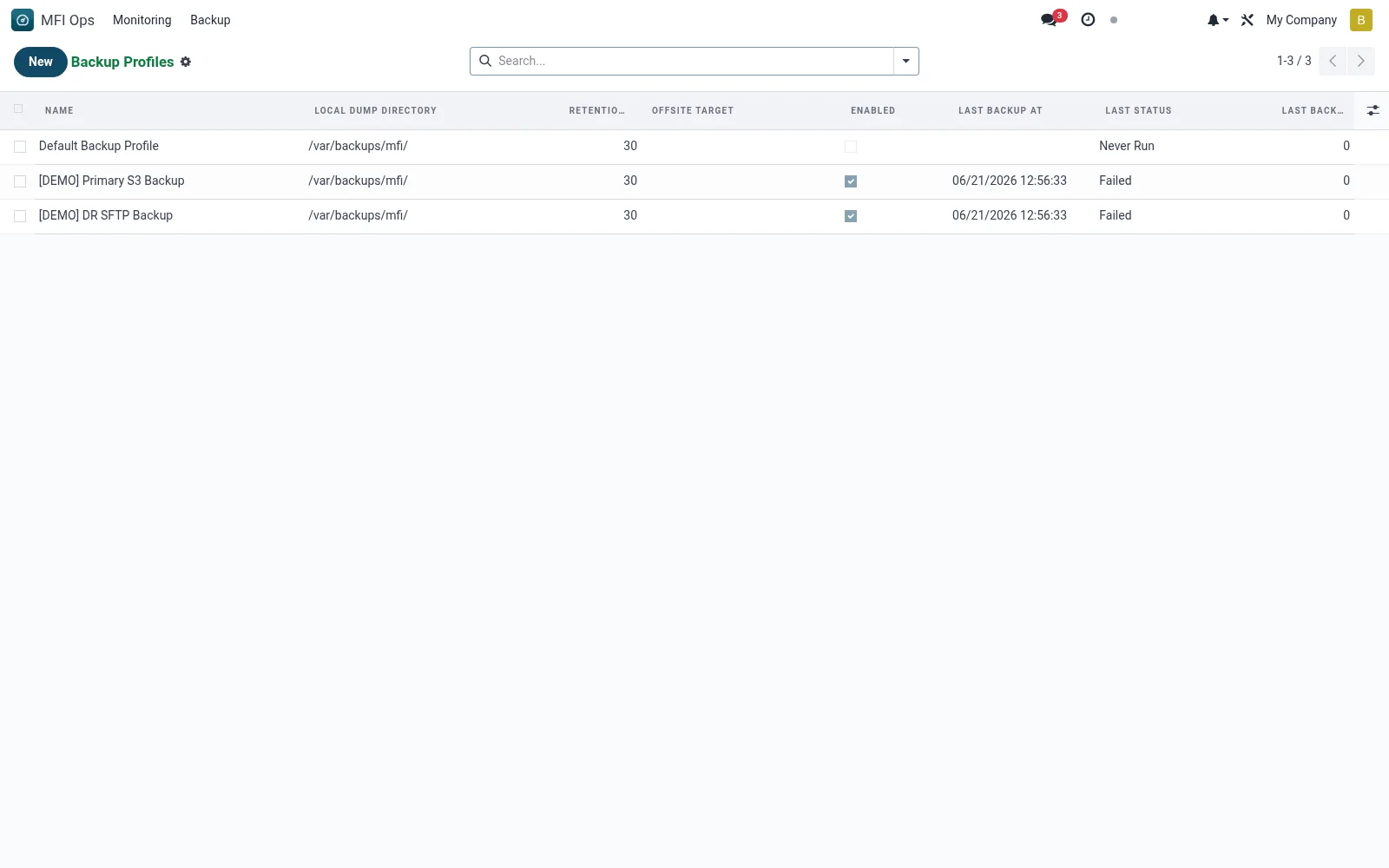
Task: Sort by Last Backup At column header
Action: (x=1000, y=110)
